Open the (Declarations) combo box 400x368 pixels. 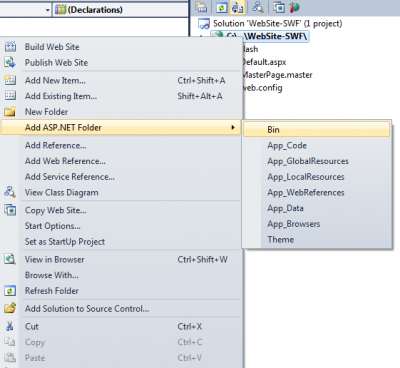pyautogui.click(x=121, y=10)
